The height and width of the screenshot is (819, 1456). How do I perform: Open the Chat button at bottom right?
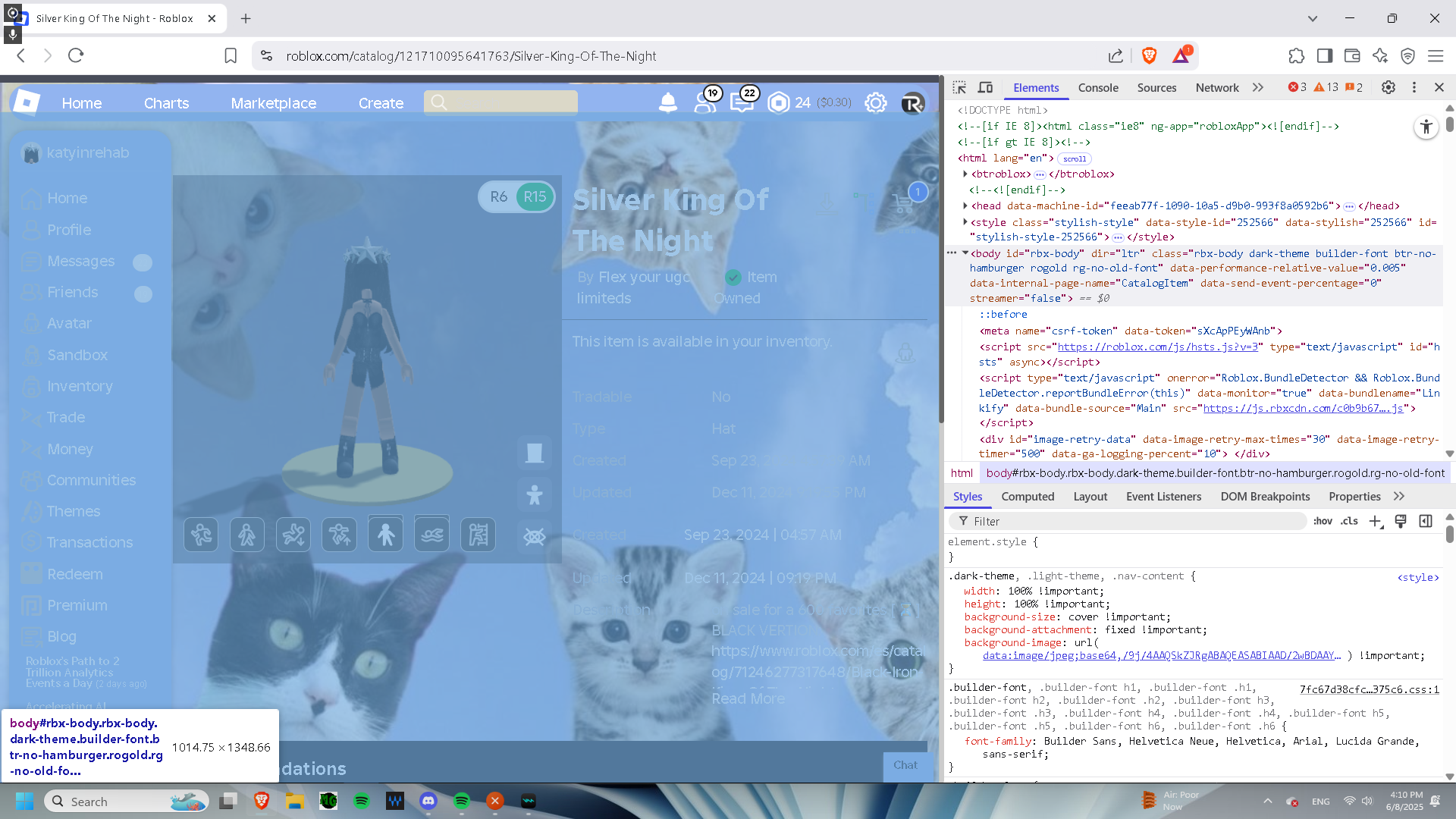pyautogui.click(x=905, y=765)
